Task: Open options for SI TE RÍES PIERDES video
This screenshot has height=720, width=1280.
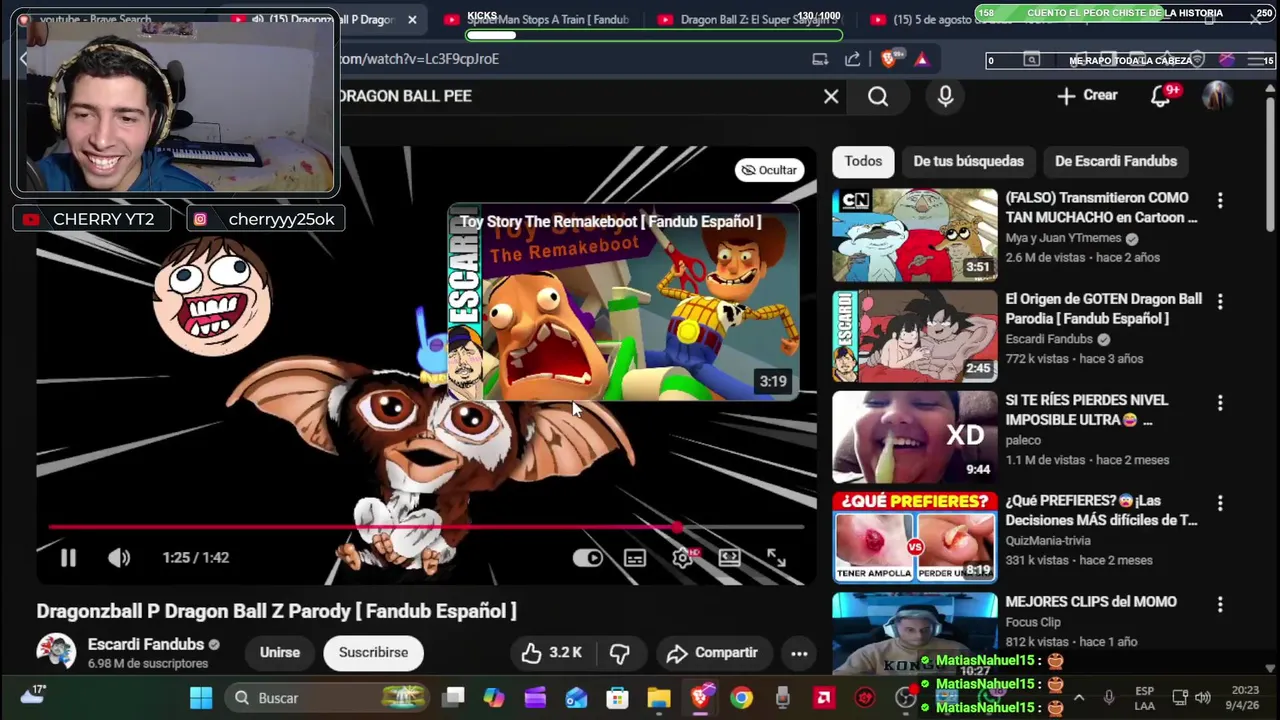Action: 1219,403
